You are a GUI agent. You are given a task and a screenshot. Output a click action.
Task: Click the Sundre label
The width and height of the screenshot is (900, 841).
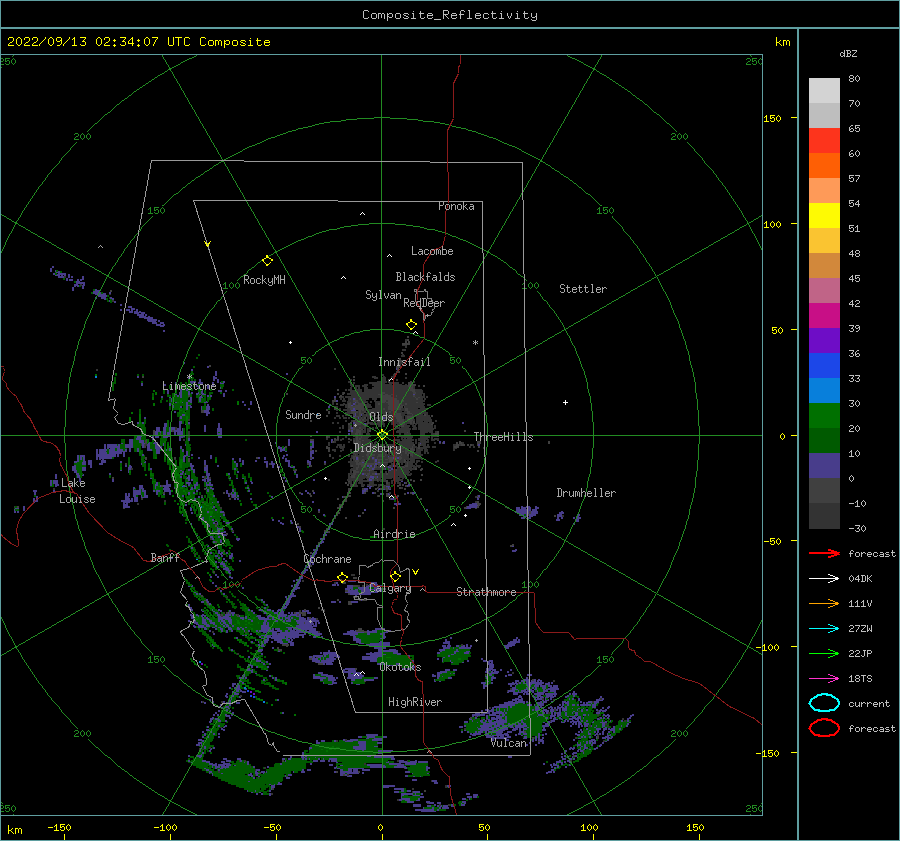[x=303, y=414]
